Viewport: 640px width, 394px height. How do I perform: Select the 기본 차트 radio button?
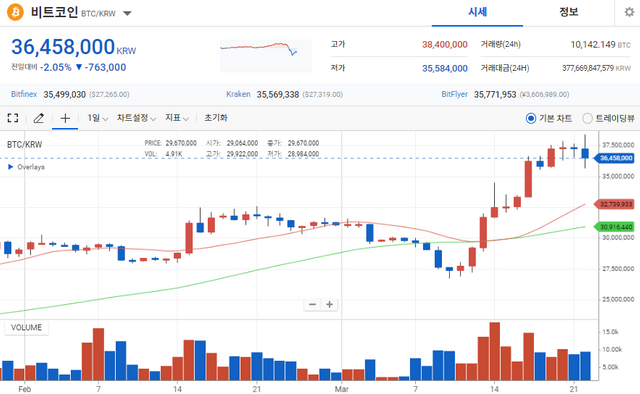tap(531, 118)
